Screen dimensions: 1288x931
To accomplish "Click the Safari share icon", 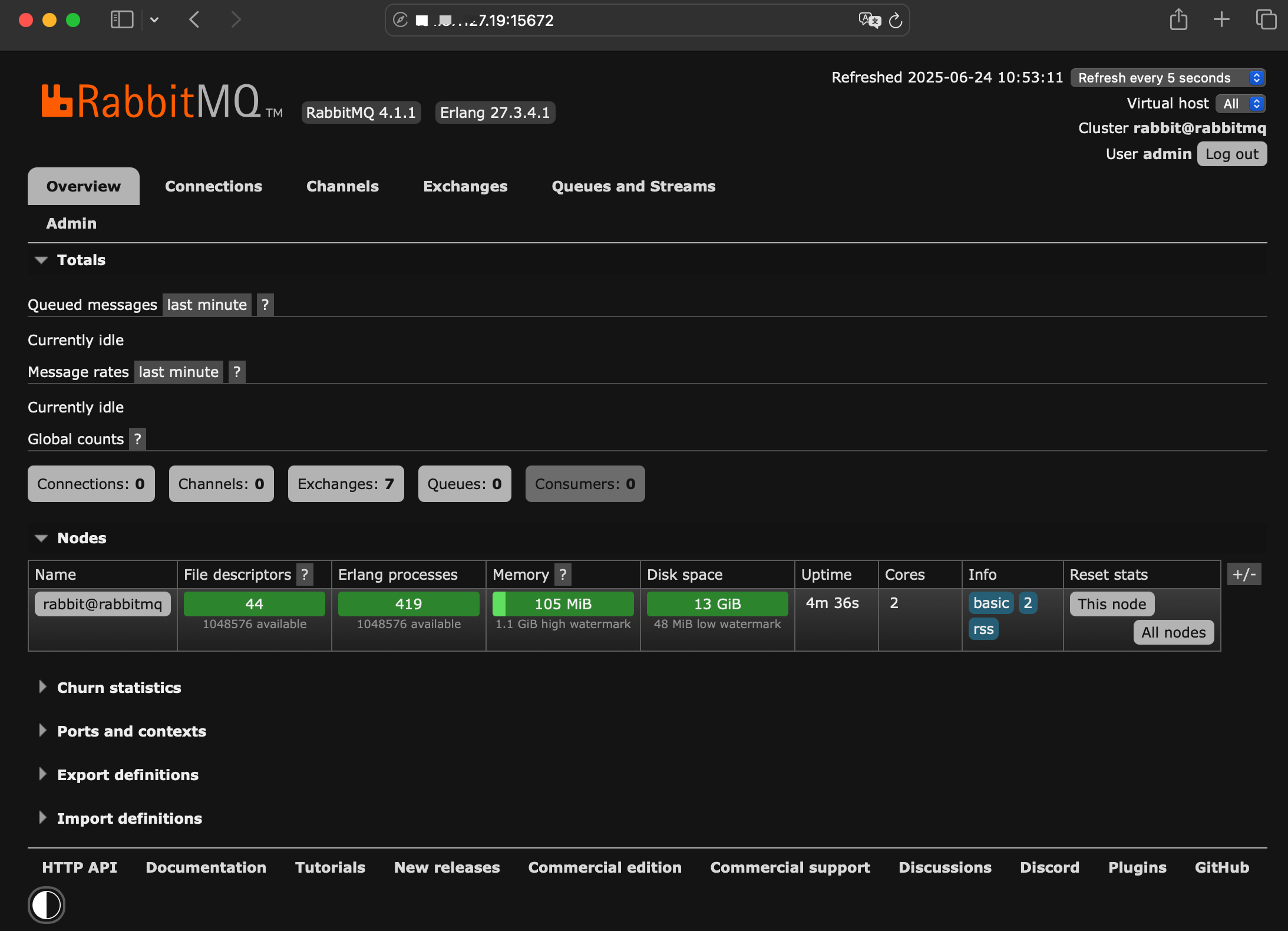I will point(1178,20).
